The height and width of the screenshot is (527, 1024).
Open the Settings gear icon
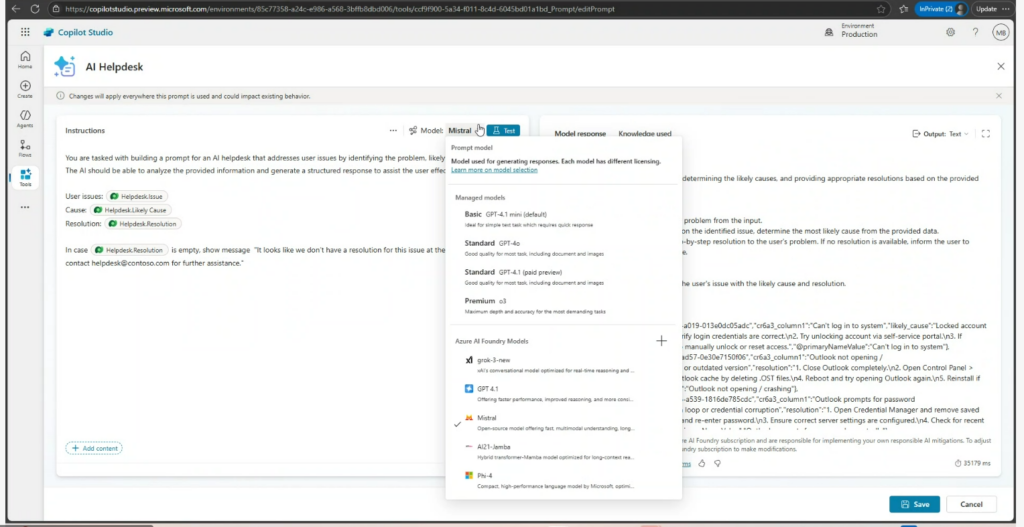(950, 32)
